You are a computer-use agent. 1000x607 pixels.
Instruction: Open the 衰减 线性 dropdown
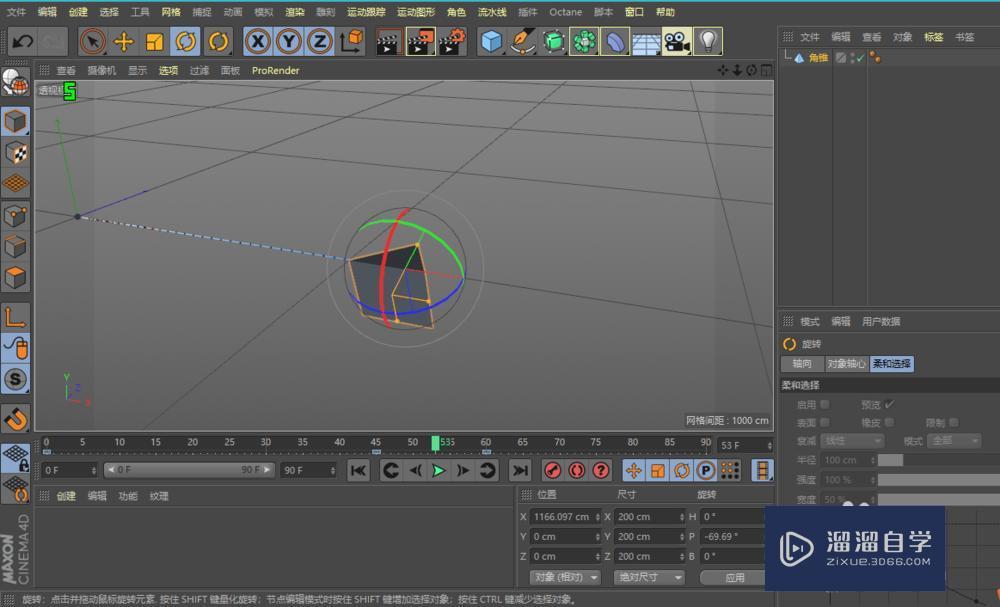point(853,441)
